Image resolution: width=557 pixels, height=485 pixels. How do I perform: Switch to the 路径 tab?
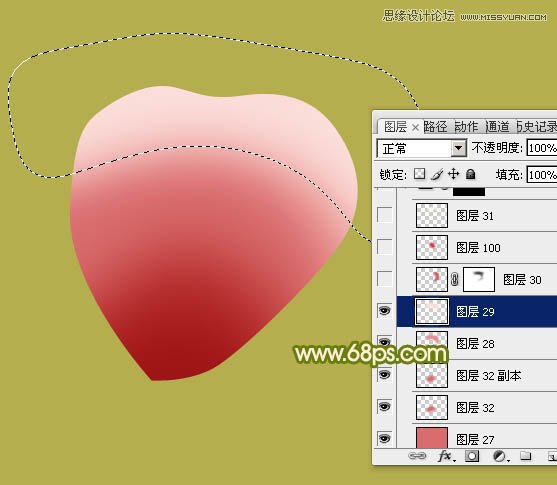[x=436, y=127]
